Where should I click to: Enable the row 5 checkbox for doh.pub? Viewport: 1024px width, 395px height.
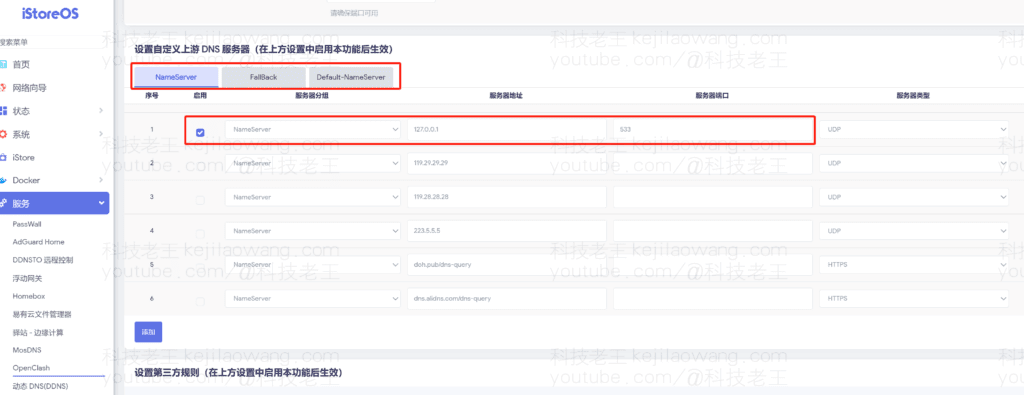(200, 268)
